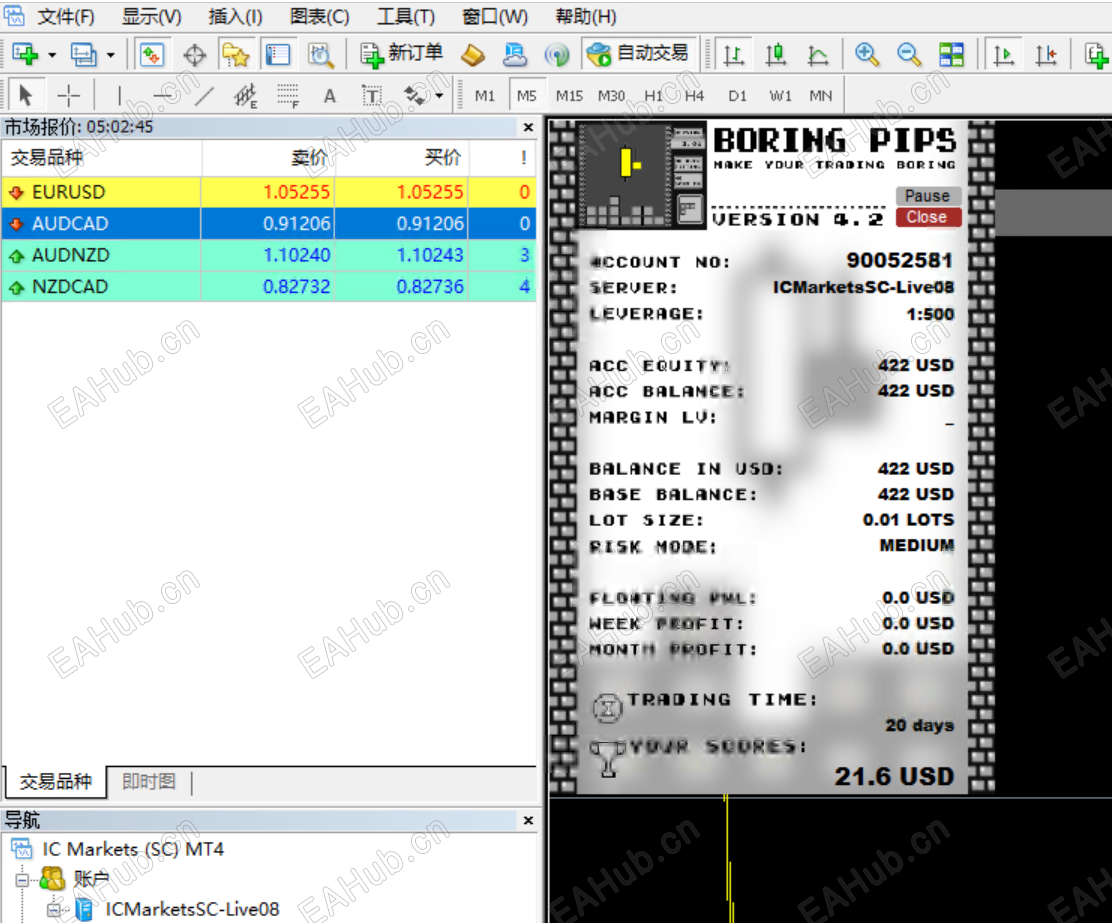Open the 图表(C) menu
The width and height of the screenshot is (1112, 923).
pyautogui.click(x=320, y=16)
